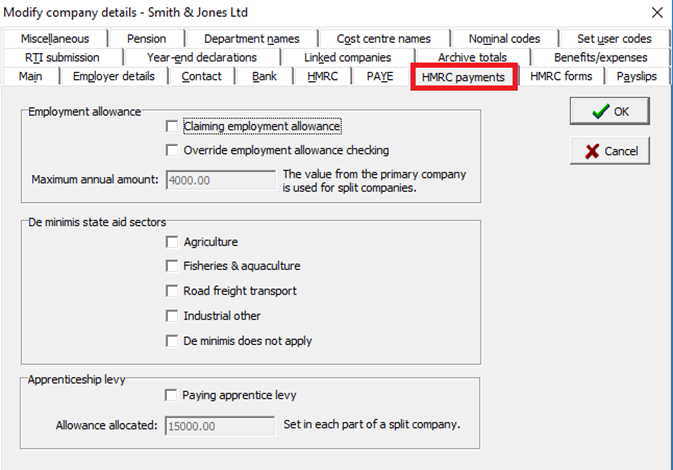This screenshot has height=470, width=673.
Task: Switch to the Bank tab
Action: click(x=265, y=76)
